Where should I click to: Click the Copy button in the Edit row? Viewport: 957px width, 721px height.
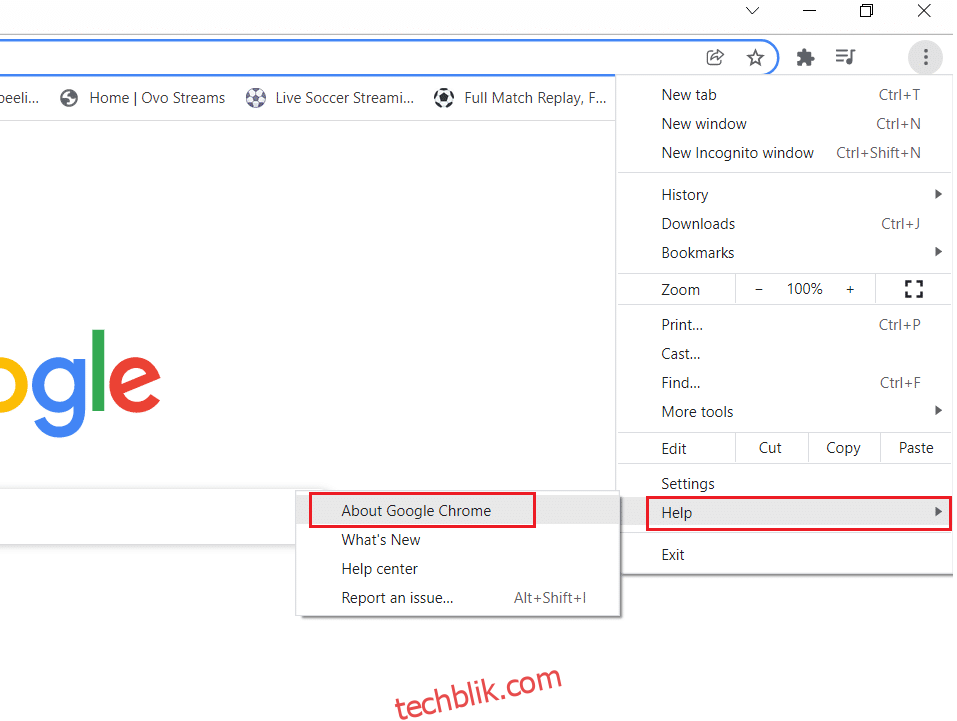point(843,448)
